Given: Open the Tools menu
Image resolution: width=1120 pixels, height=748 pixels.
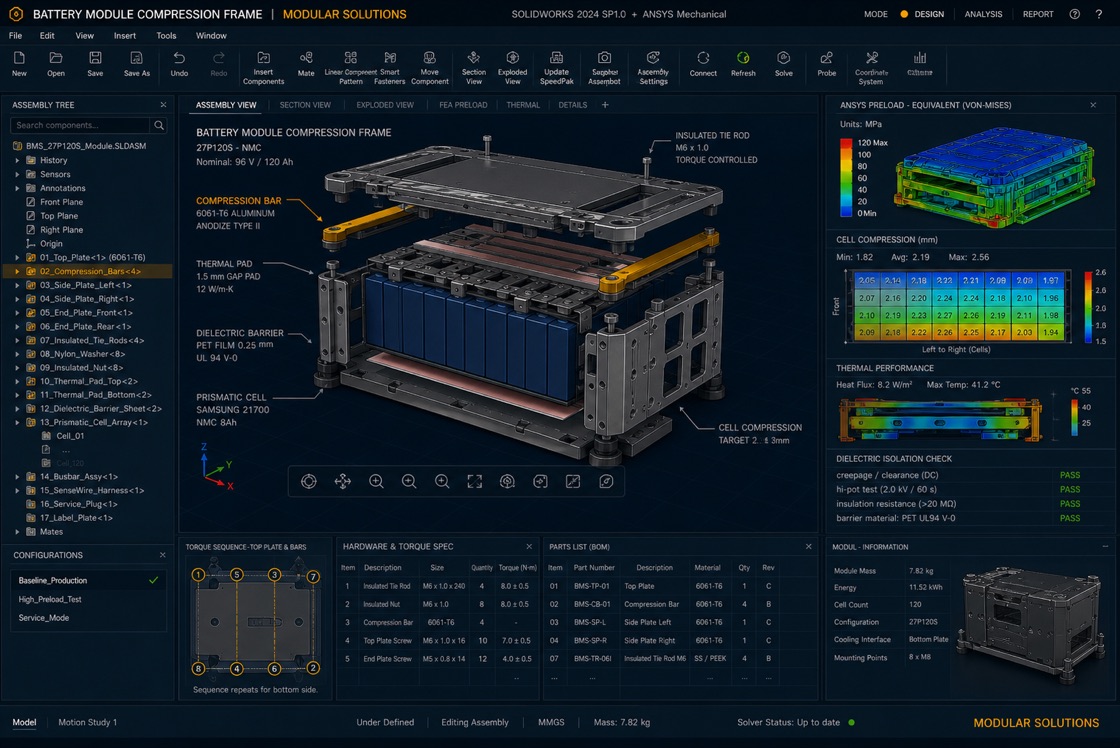Looking at the screenshot, I should point(166,36).
